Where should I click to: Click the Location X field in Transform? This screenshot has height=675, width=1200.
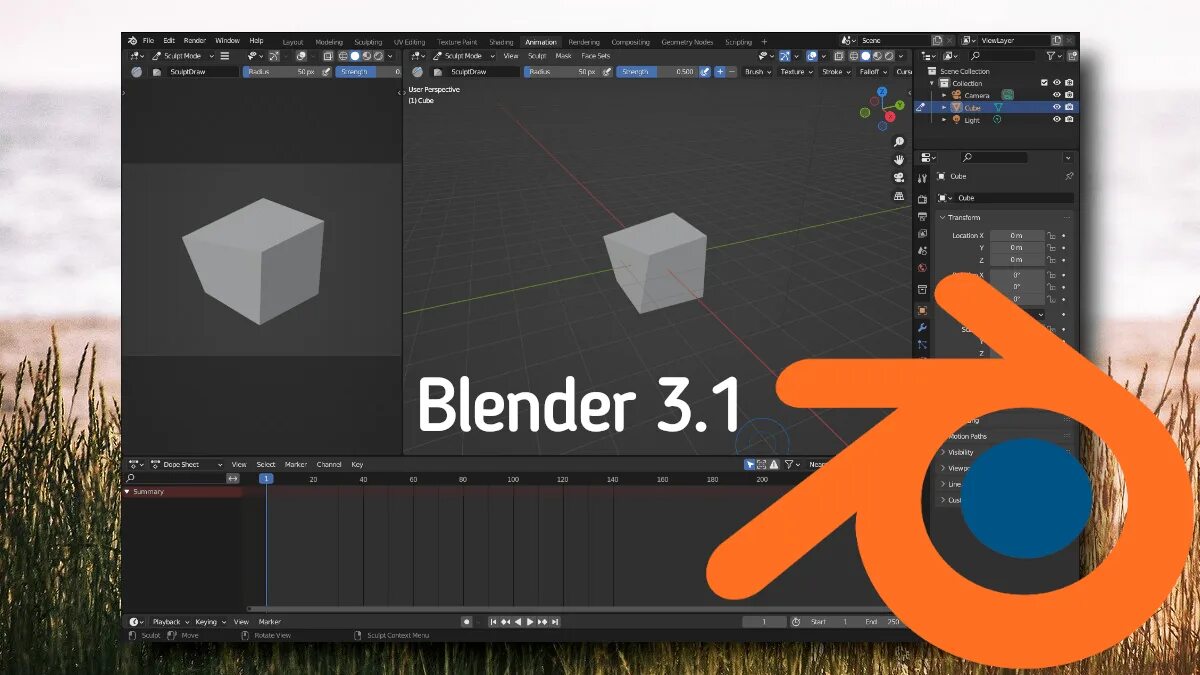pos(1016,235)
